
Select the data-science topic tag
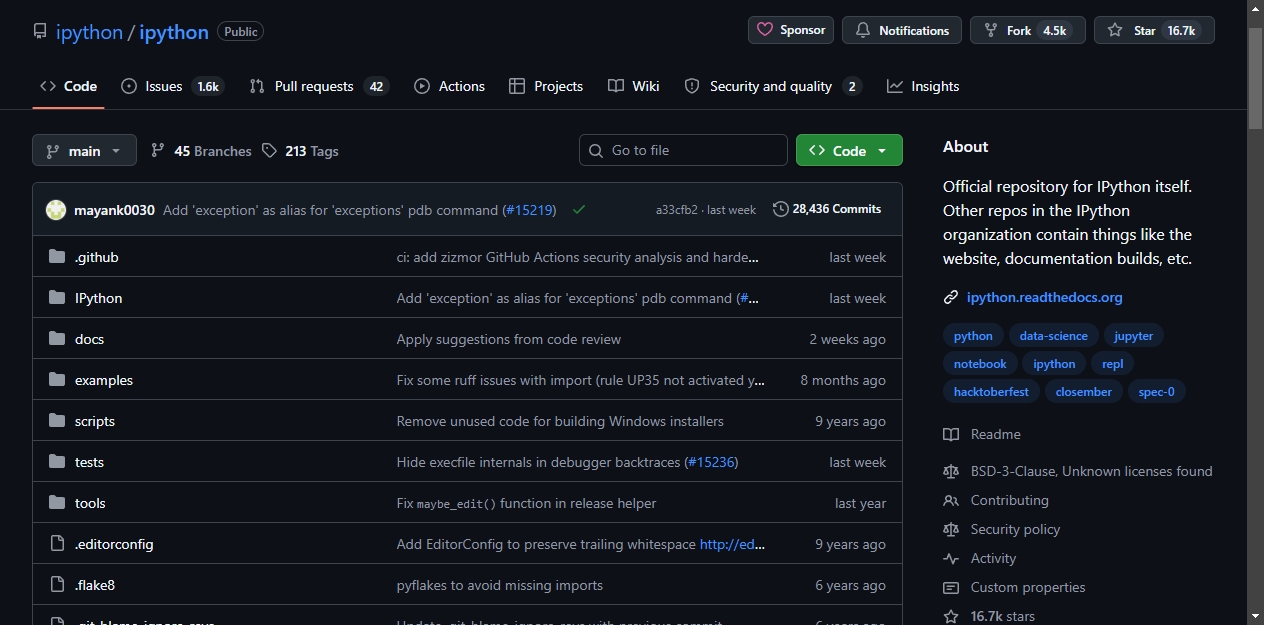click(x=1053, y=336)
